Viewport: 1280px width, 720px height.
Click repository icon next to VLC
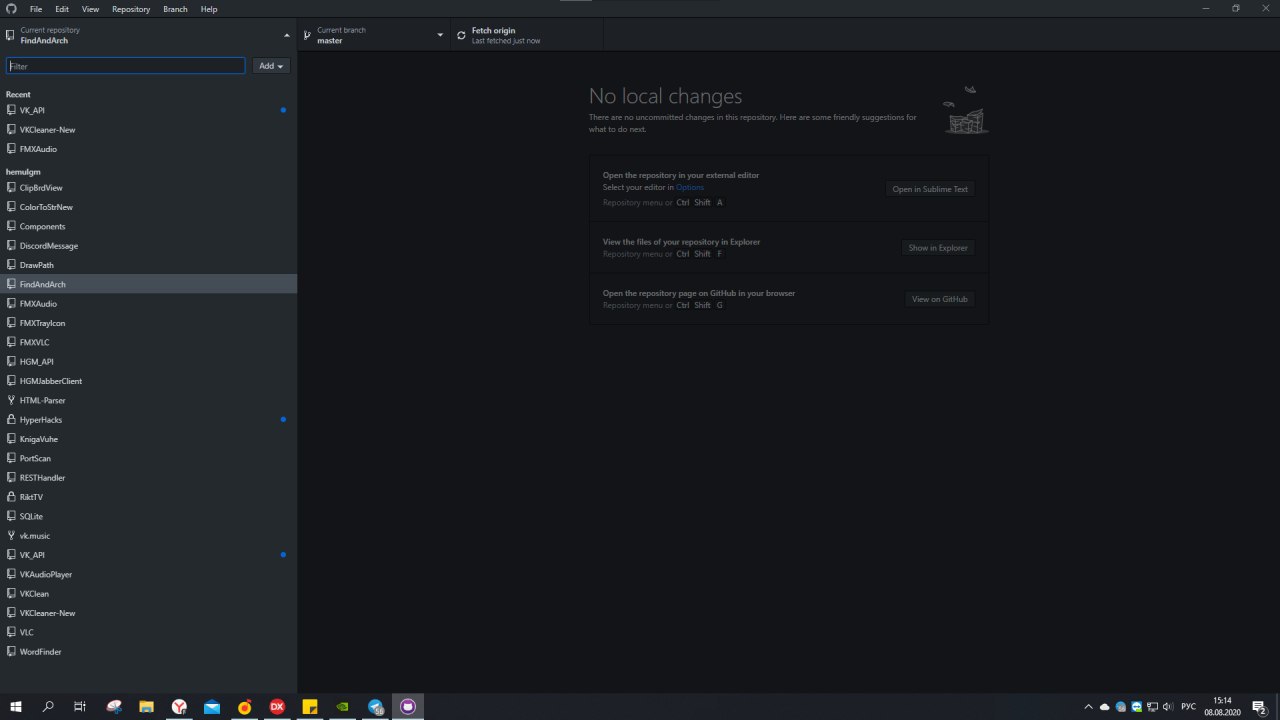[x=11, y=632]
